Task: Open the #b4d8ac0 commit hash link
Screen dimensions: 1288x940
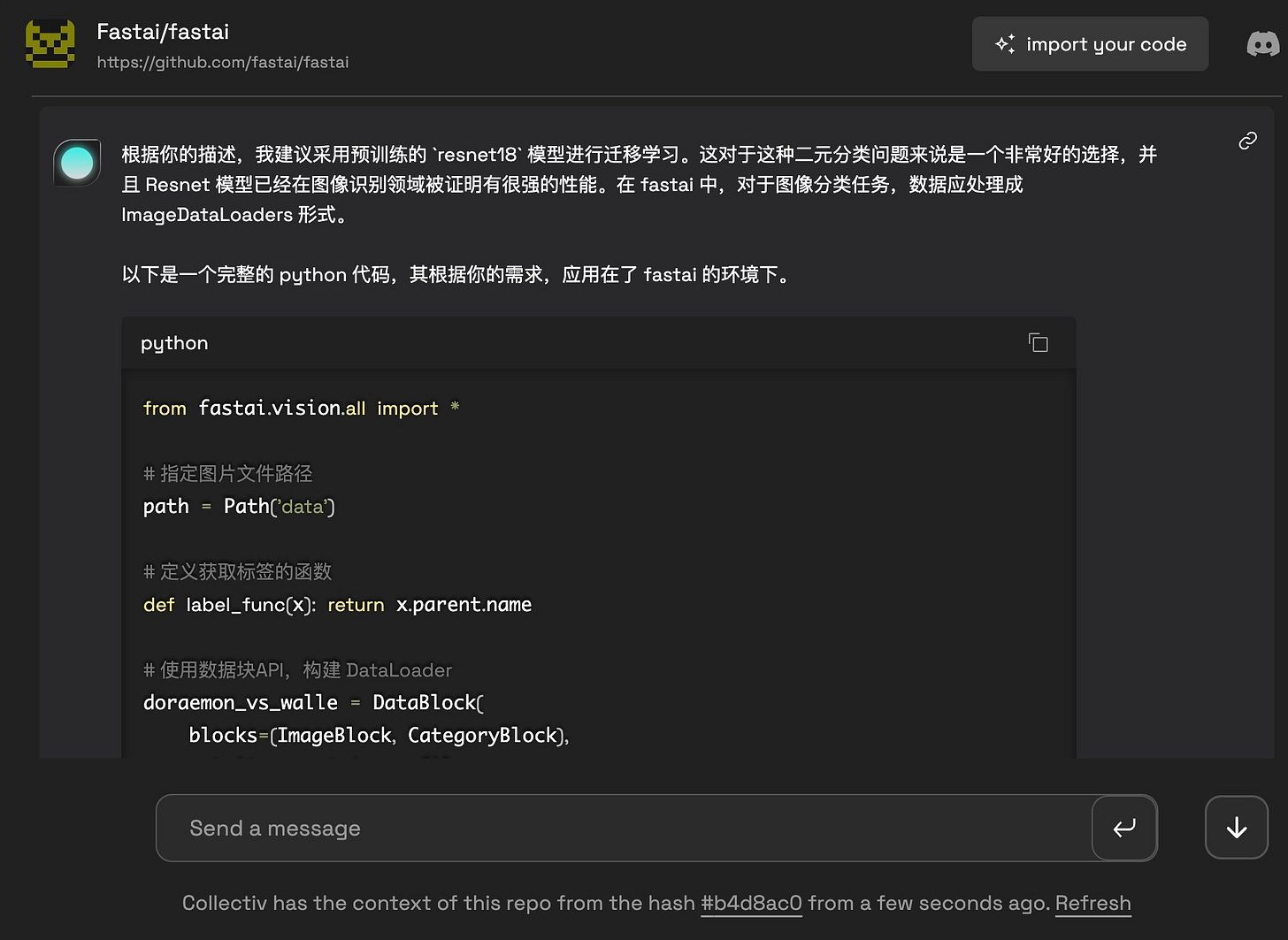Action: click(x=751, y=903)
